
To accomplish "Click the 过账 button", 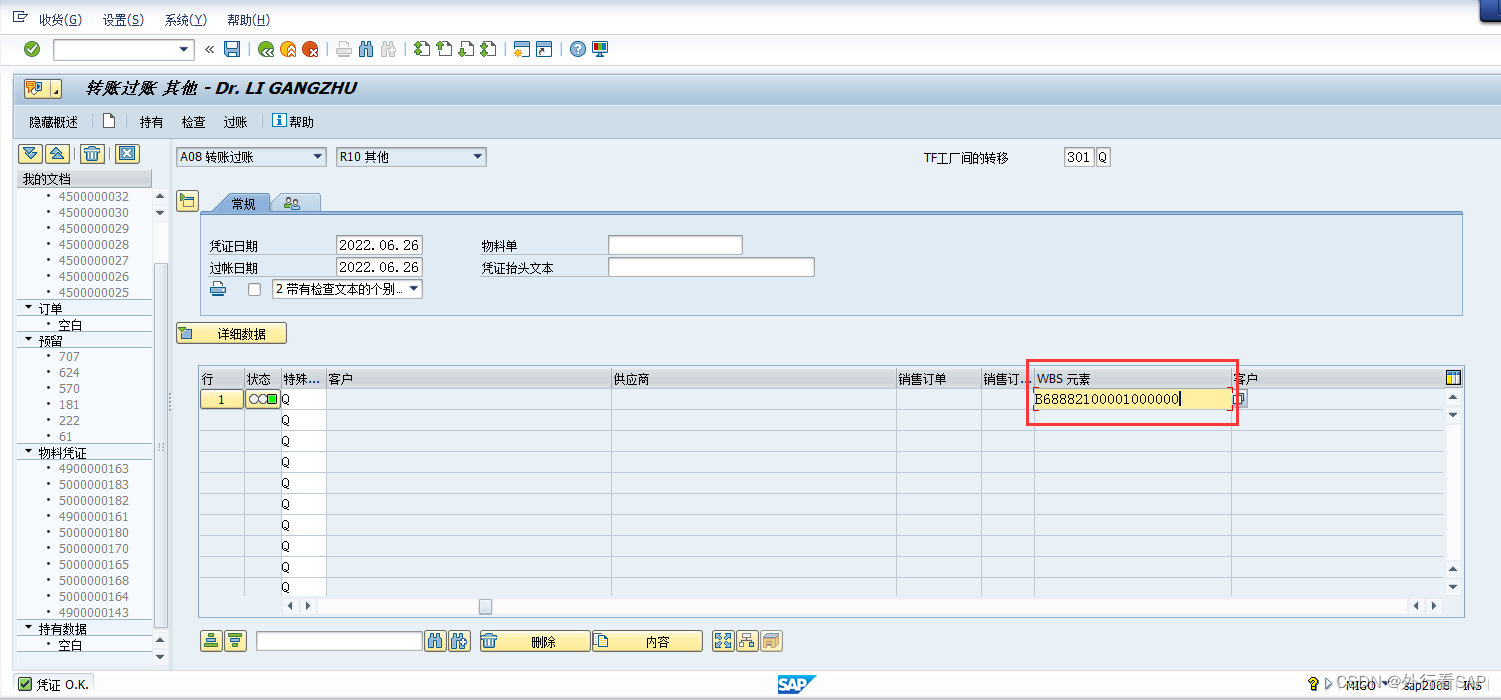I will coord(234,121).
